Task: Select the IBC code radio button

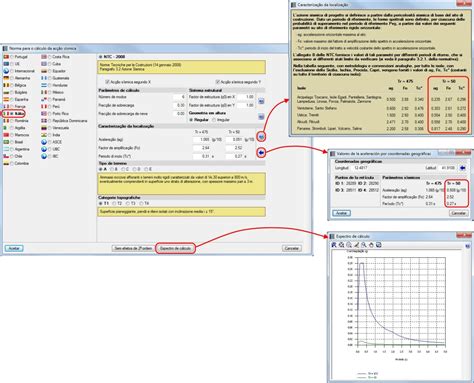Action: [49, 156]
